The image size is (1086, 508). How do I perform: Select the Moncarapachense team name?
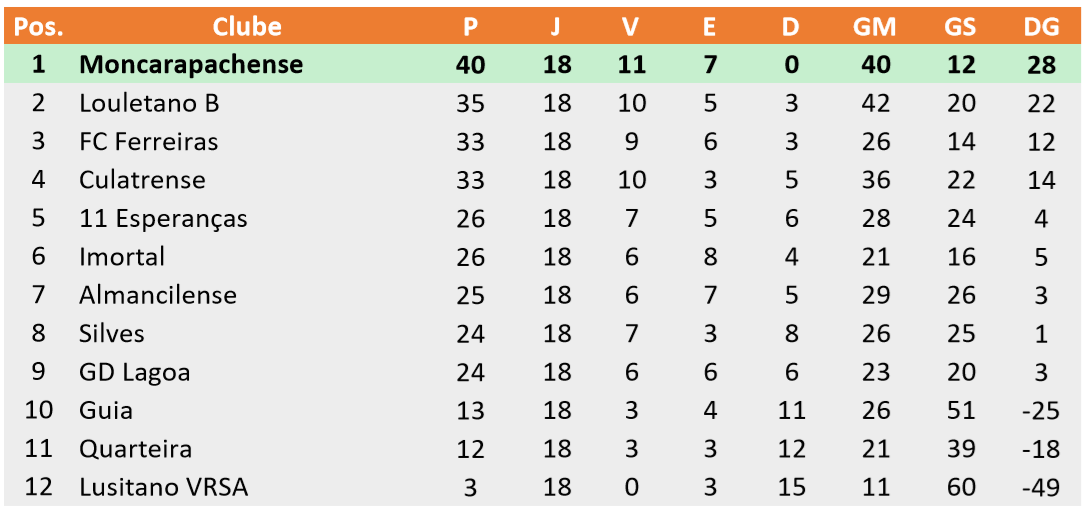coord(191,64)
